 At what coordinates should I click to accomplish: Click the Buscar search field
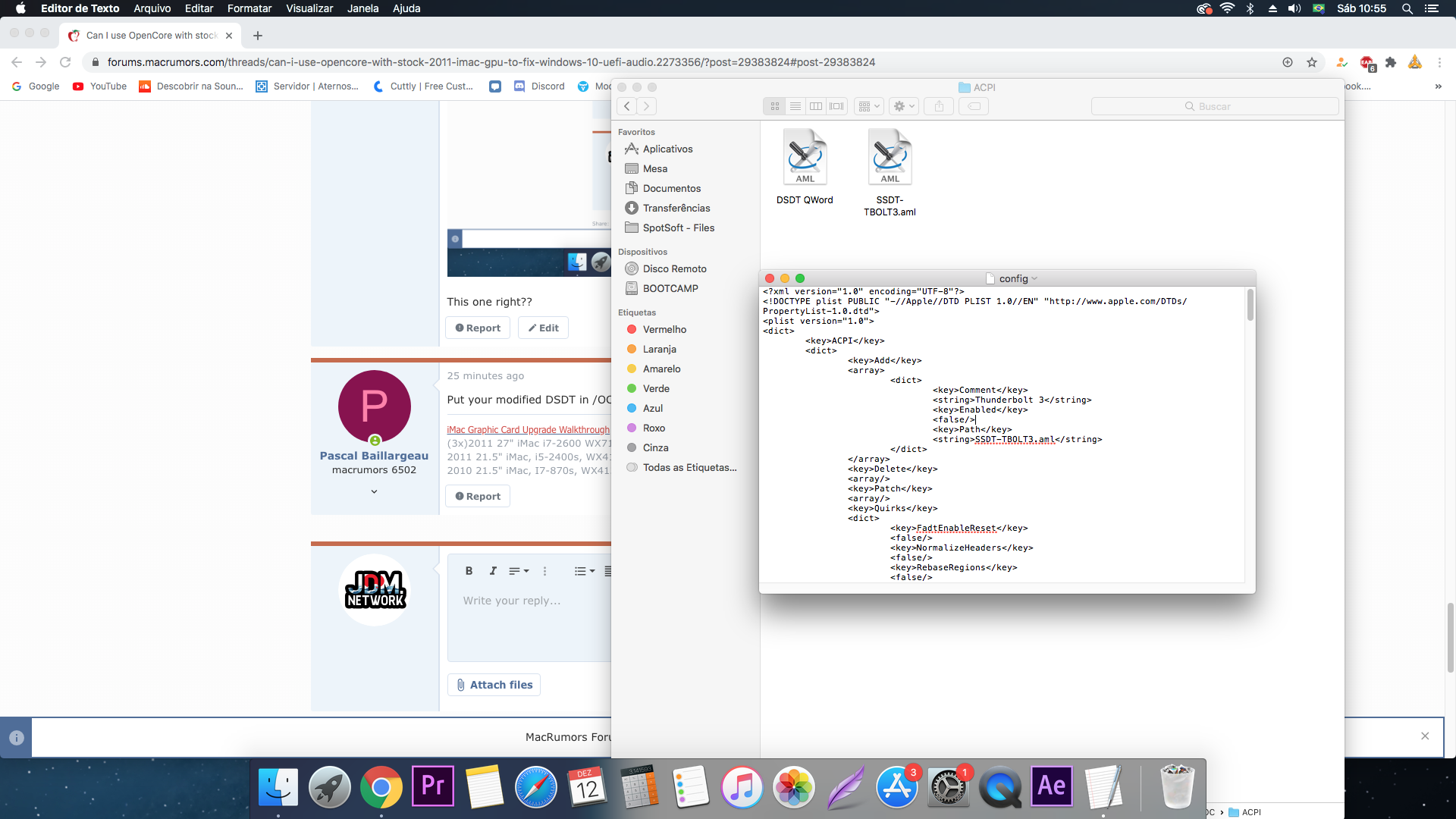click(x=1215, y=106)
